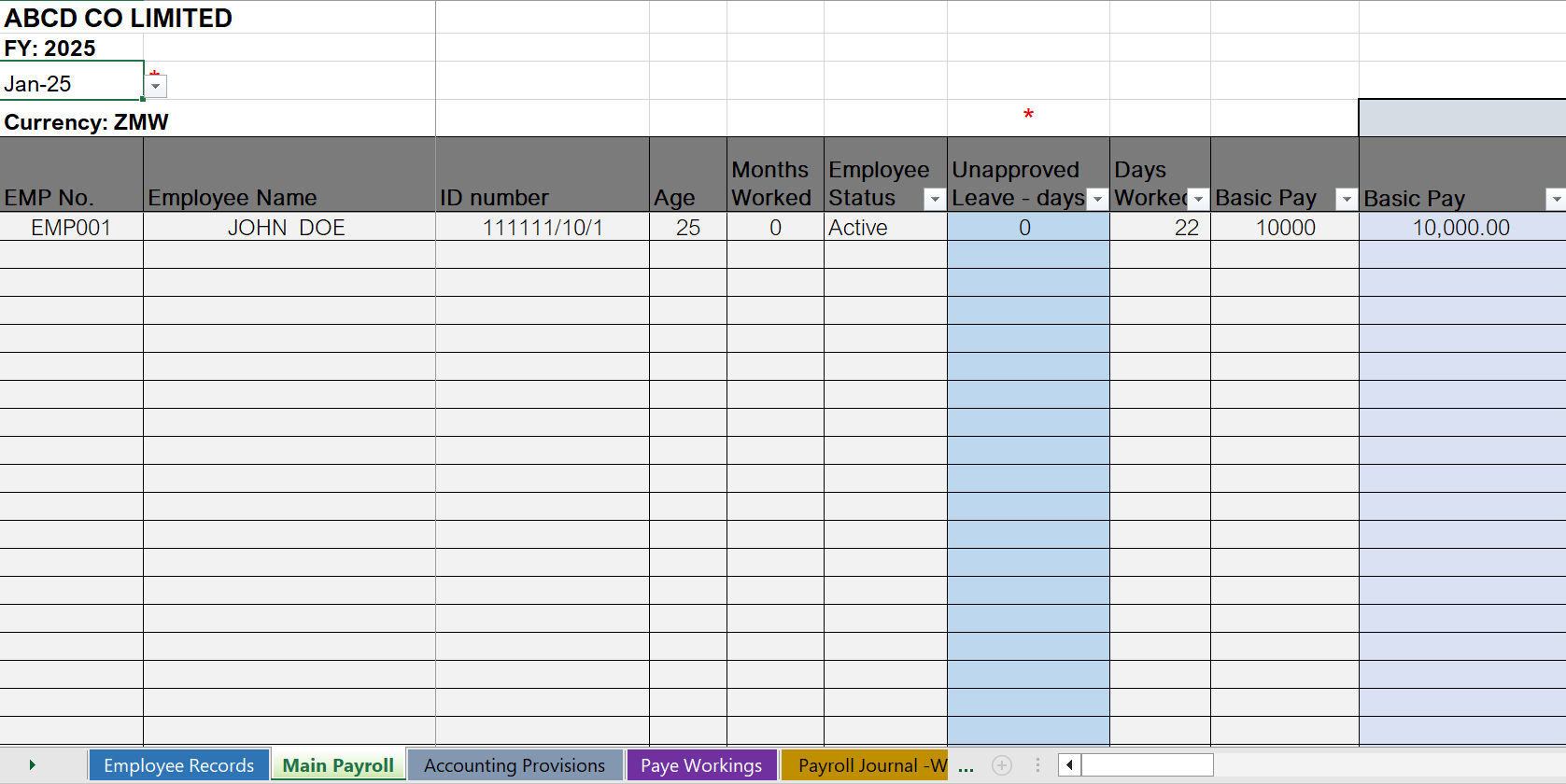Open the Employee Status filter dropdown
Viewport: 1566px width, 784px height.
934,199
